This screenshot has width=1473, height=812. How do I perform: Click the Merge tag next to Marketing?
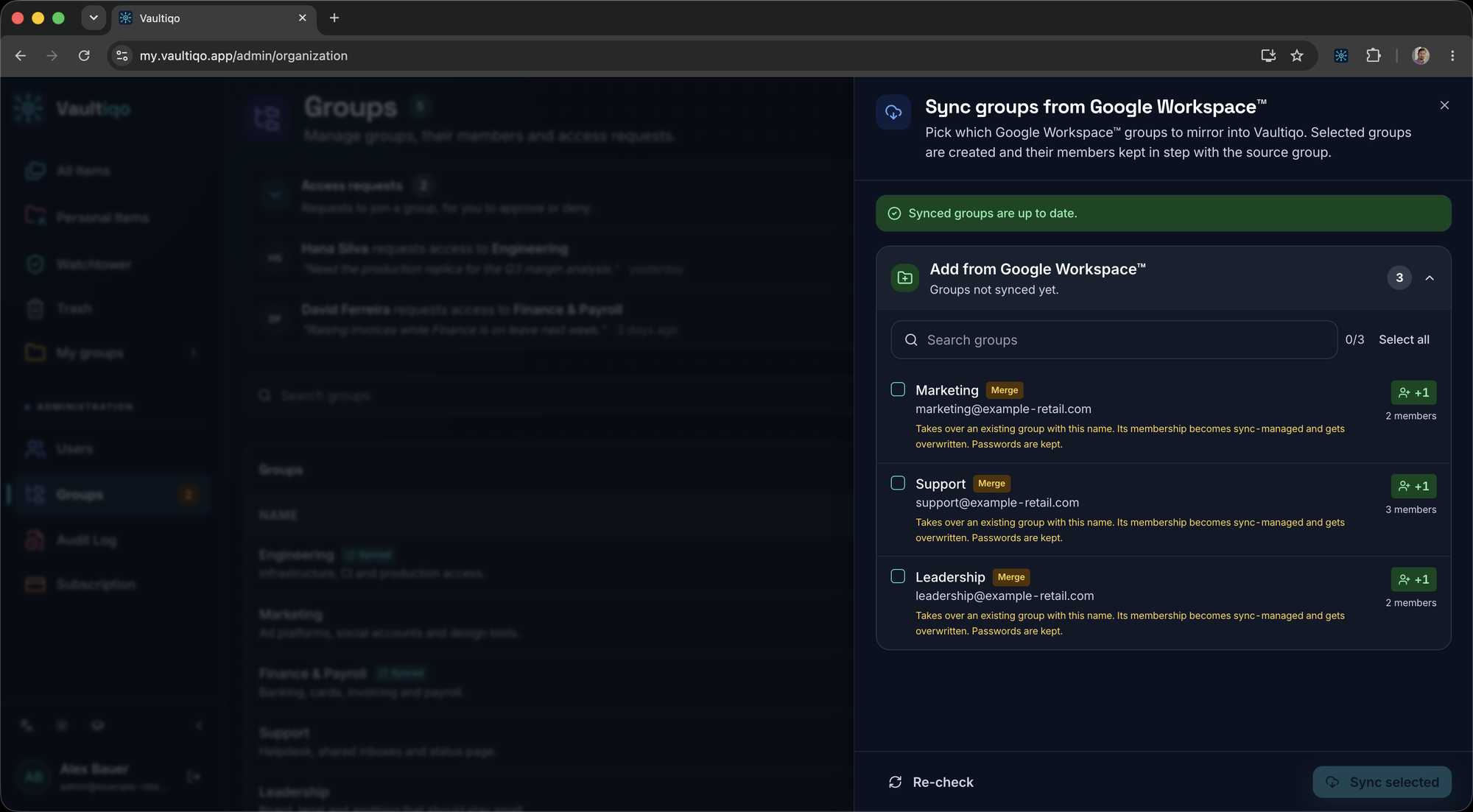tap(1005, 390)
